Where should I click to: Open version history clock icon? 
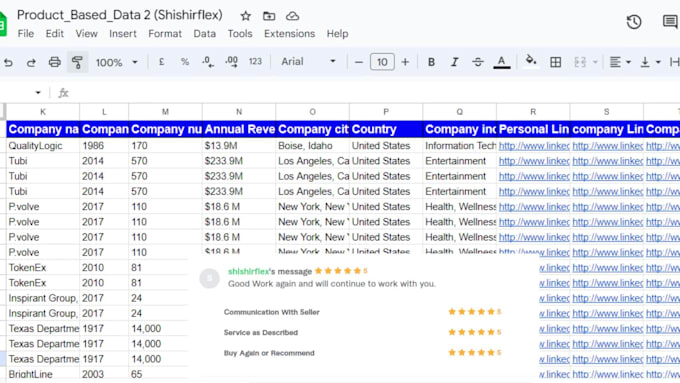point(634,22)
